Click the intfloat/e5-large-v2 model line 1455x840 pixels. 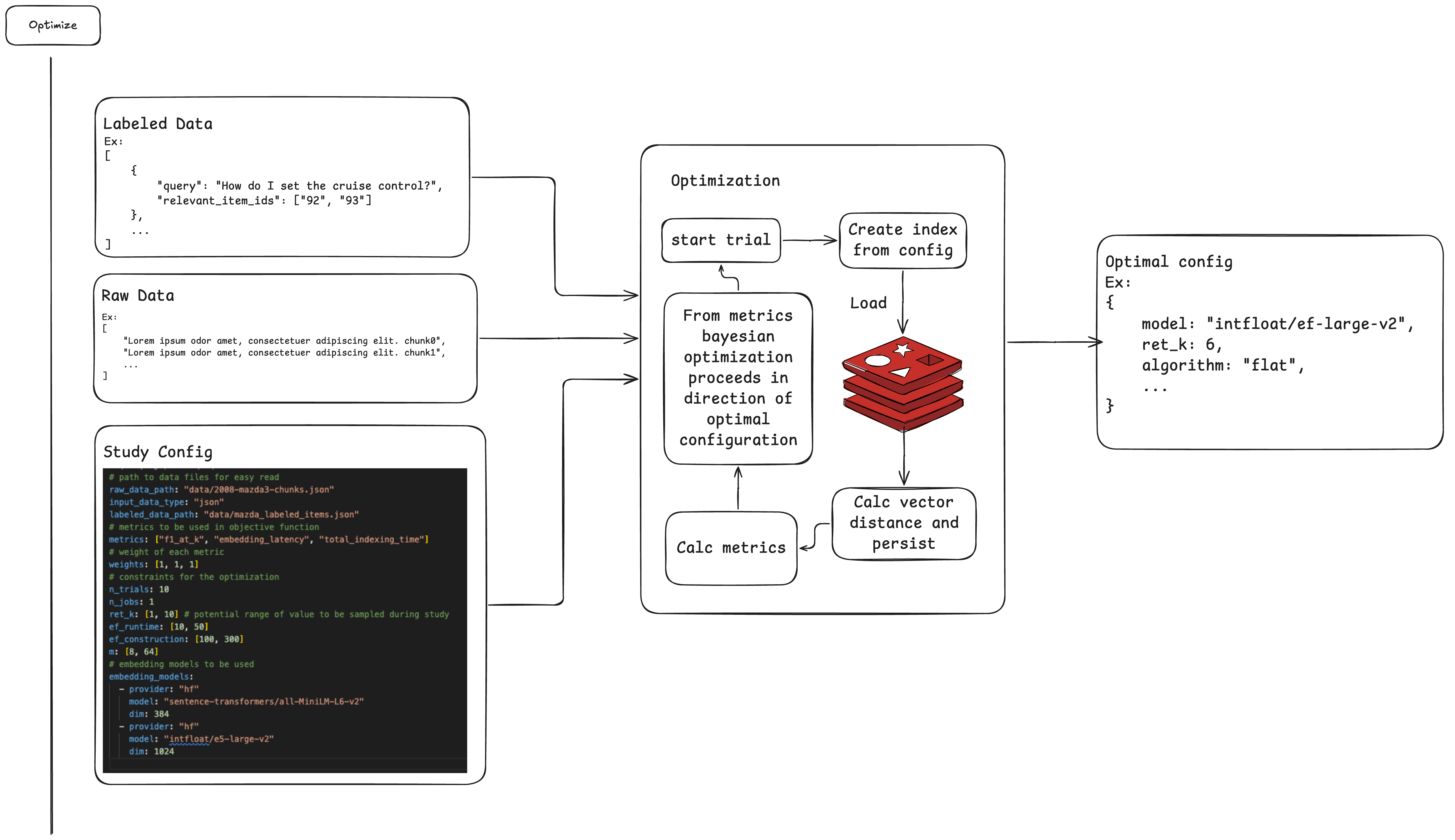point(201,739)
